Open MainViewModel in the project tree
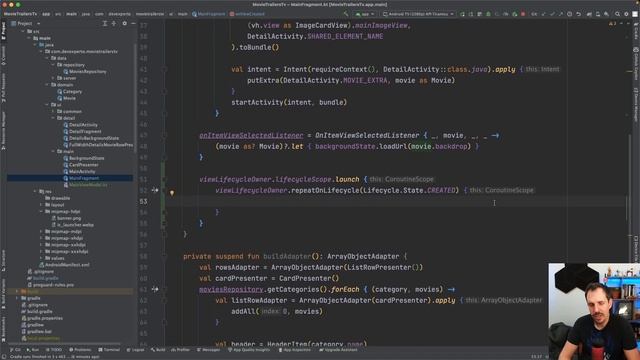The image size is (640, 360). tap(85, 185)
